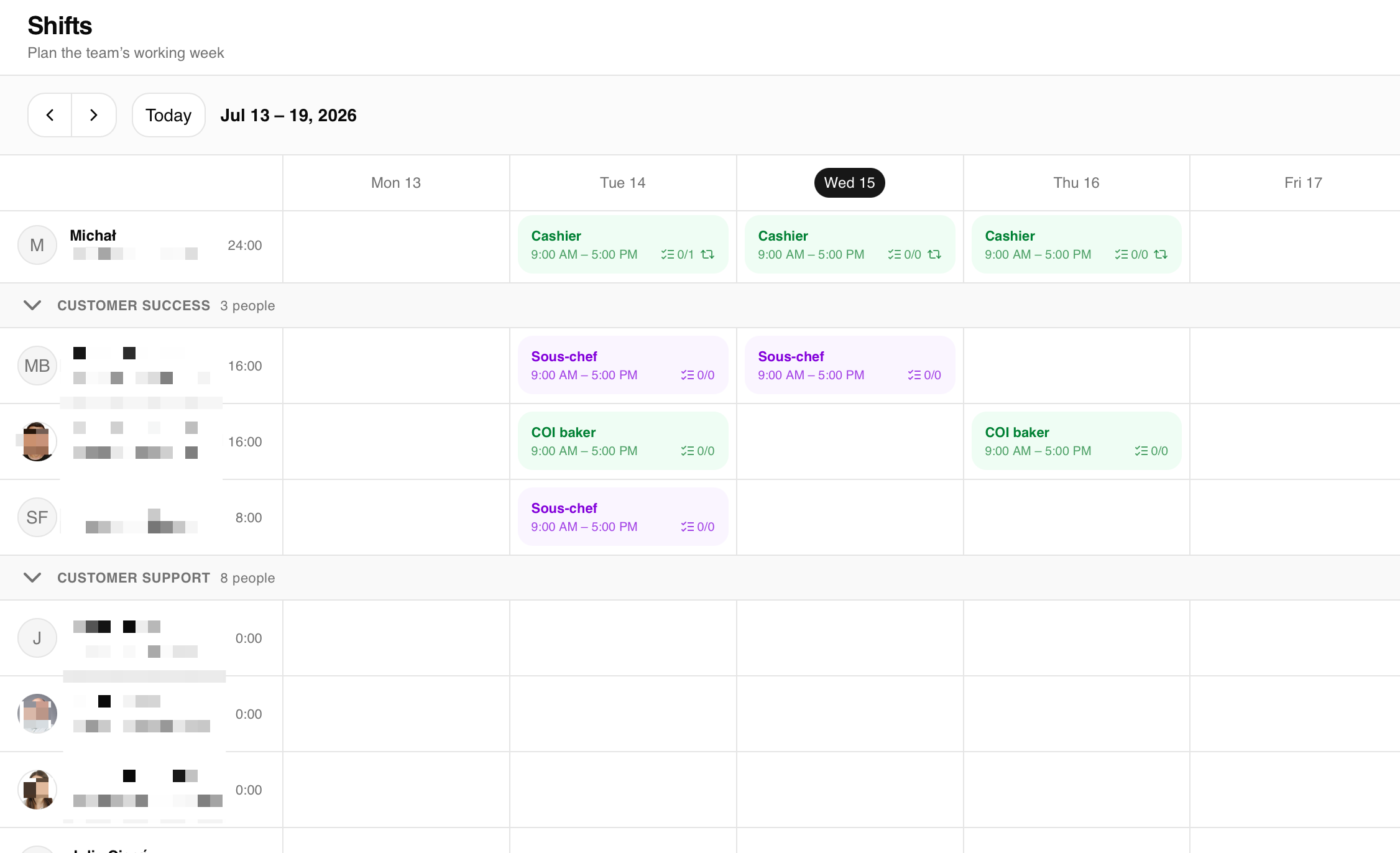Screen dimensions: 1400x853
Task: Click the '8 people' count label
Action: click(247, 578)
